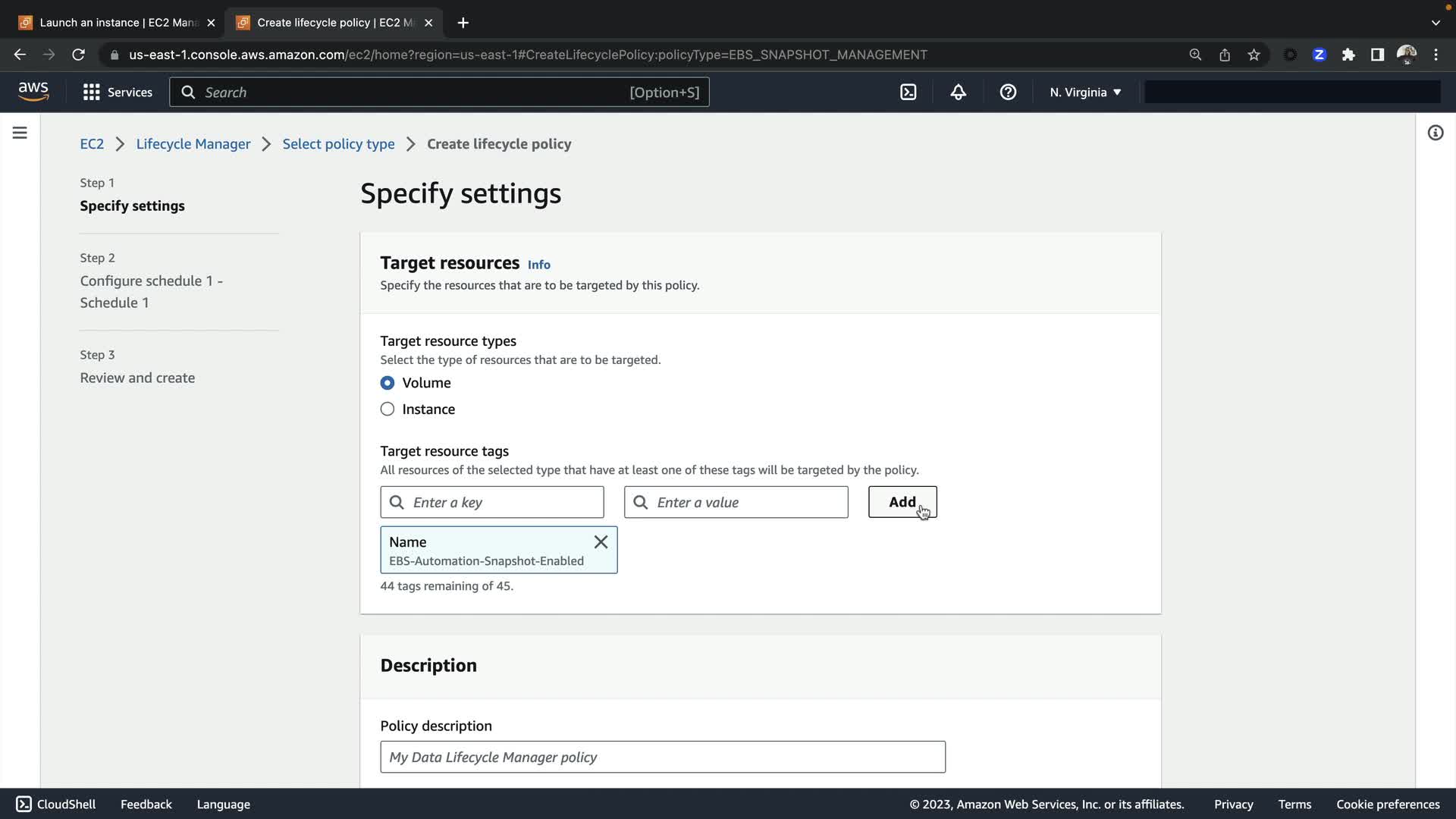The image size is (1456, 819).
Task: Expand the N. Virginia region dropdown
Action: coord(1085,93)
